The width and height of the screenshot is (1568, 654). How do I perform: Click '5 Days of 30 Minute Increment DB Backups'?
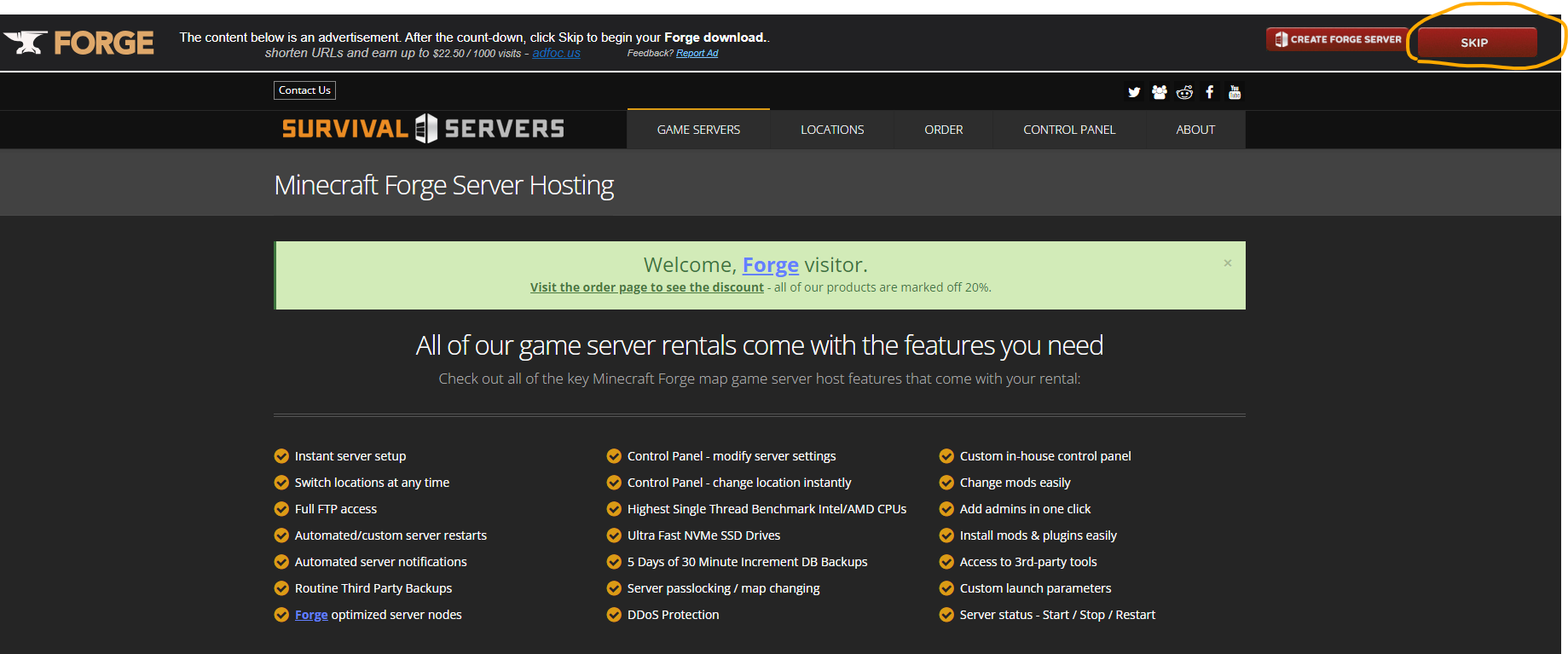[748, 562]
